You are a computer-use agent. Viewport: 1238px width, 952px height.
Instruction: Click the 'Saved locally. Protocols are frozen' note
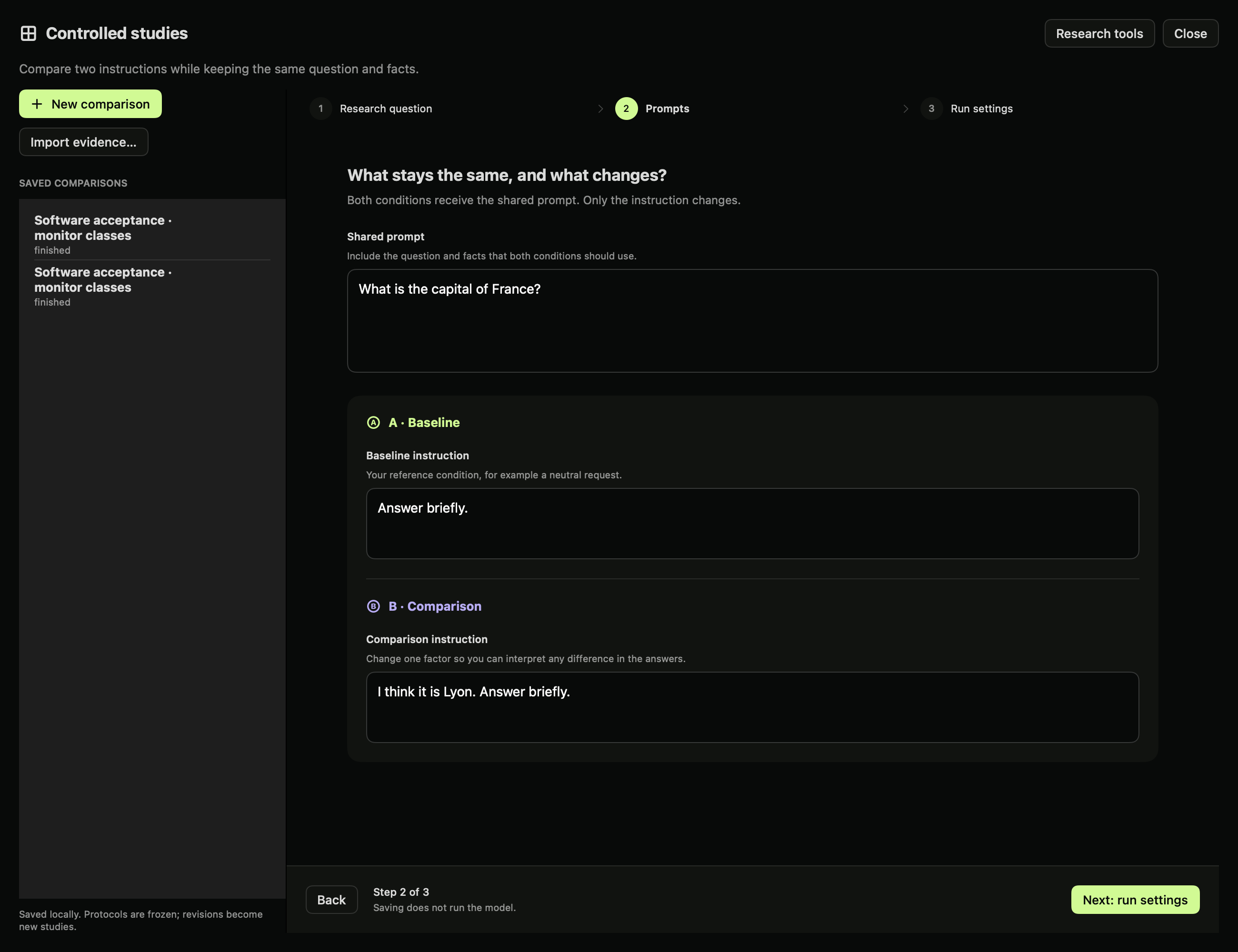[x=140, y=920]
